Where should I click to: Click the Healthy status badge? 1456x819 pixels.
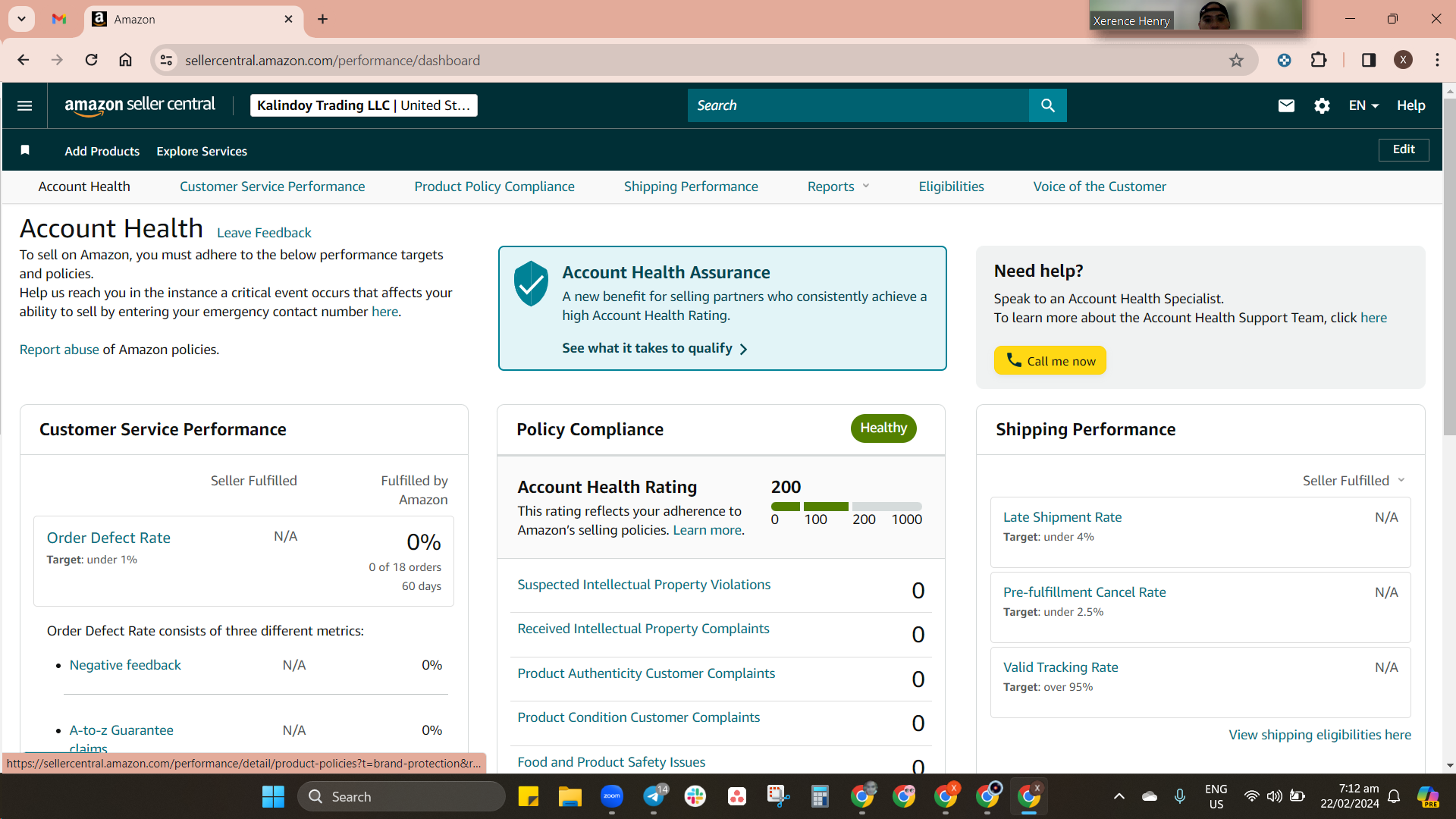(x=883, y=428)
